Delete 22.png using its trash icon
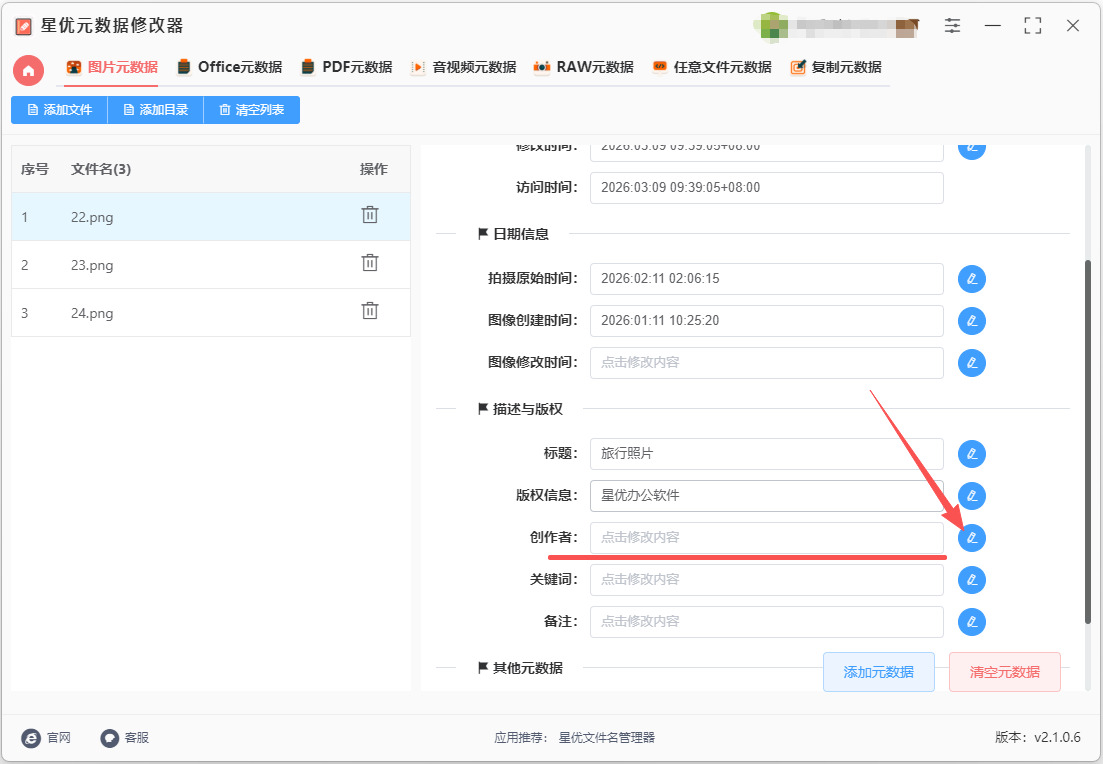Screen dimensions: 1103x764 (370, 215)
